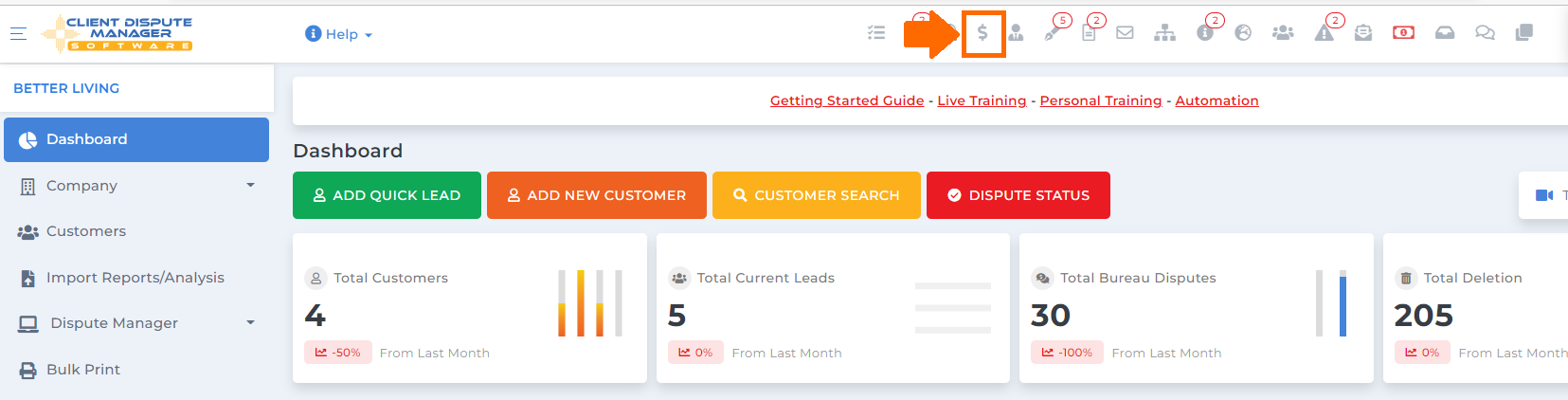
Task: Open the open-envelope letter icon
Action: click(x=1363, y=33)
